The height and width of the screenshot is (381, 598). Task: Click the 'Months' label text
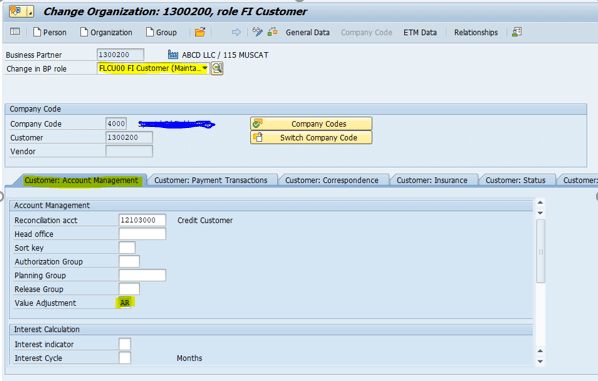click(189, 358)
